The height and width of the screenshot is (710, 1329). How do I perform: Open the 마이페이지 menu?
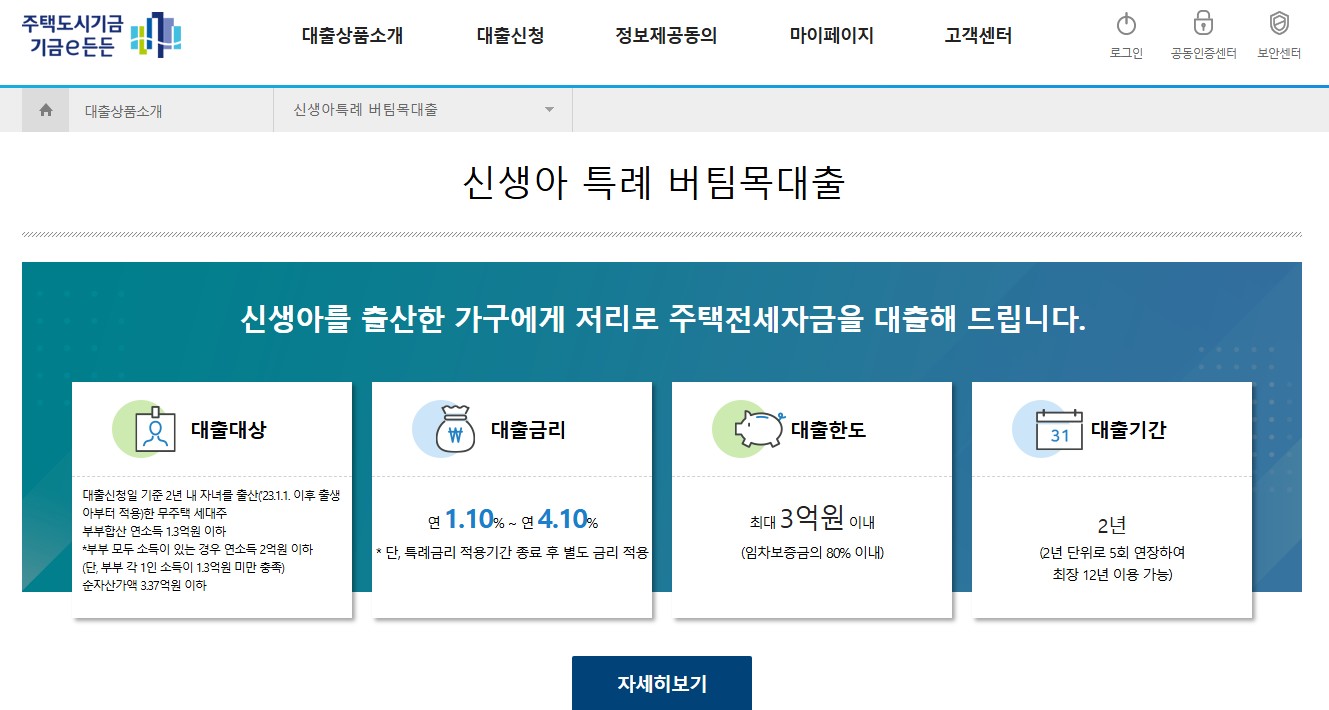point(830,35)
